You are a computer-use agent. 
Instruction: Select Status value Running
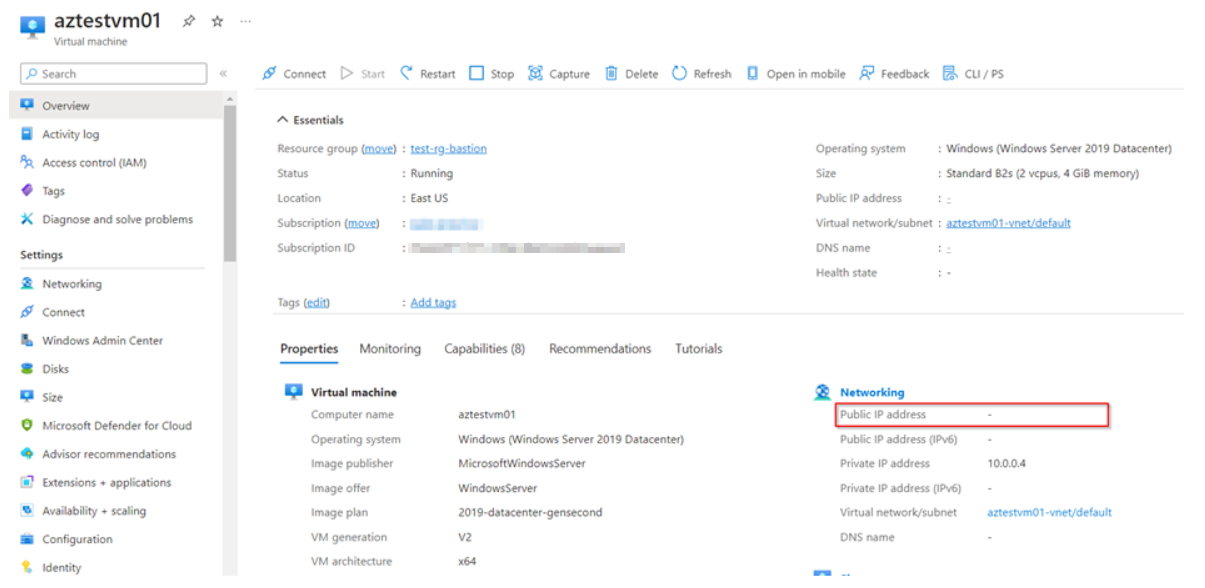431,174
